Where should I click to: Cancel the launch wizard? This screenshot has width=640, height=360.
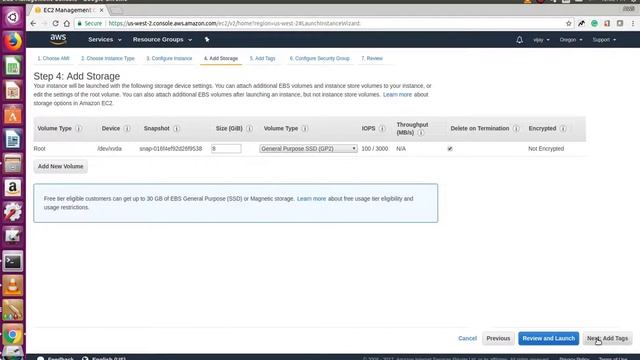[x=467, y=338]
